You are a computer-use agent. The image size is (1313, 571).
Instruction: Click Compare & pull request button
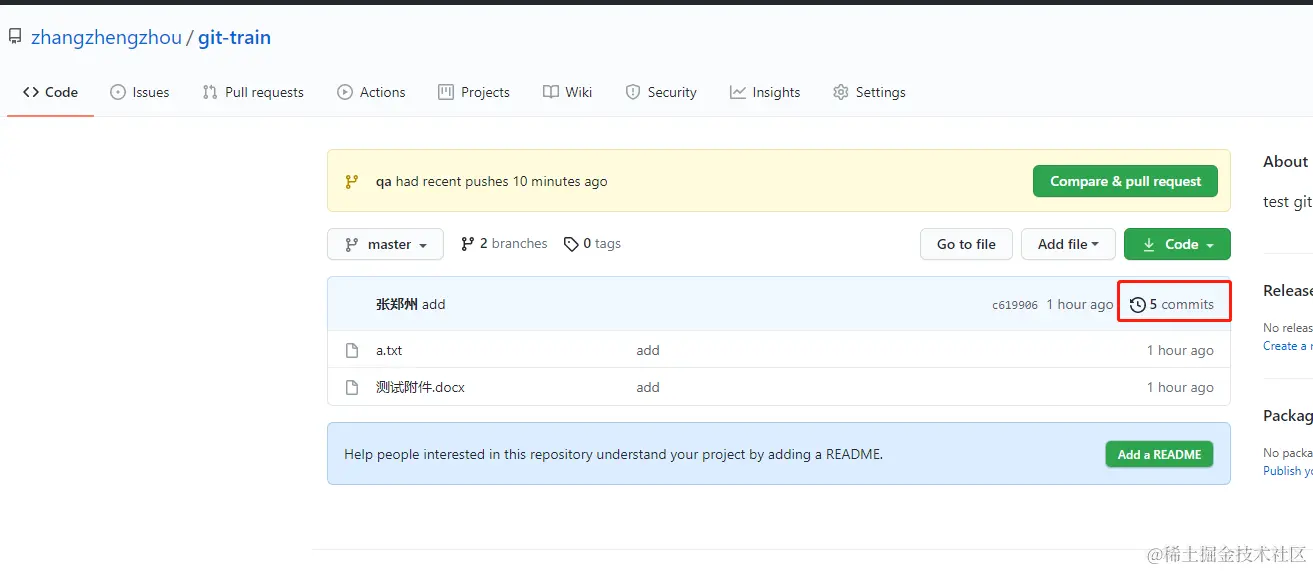pos(1125,181)
